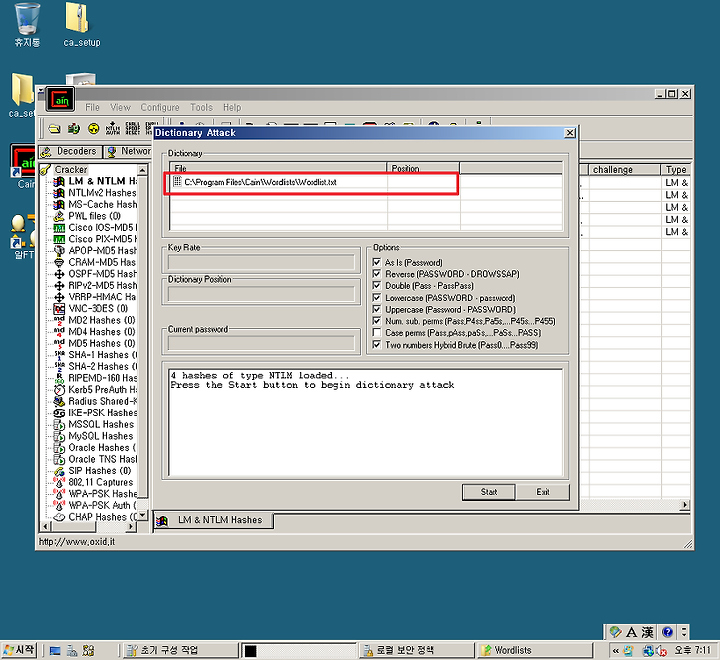Open the View menu

coord(120,107)
